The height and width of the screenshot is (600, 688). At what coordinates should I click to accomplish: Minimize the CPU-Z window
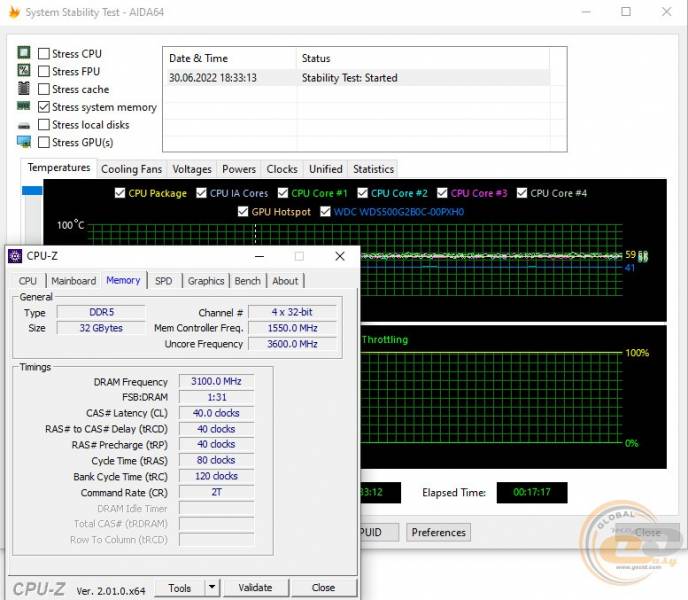click(259, 256)
